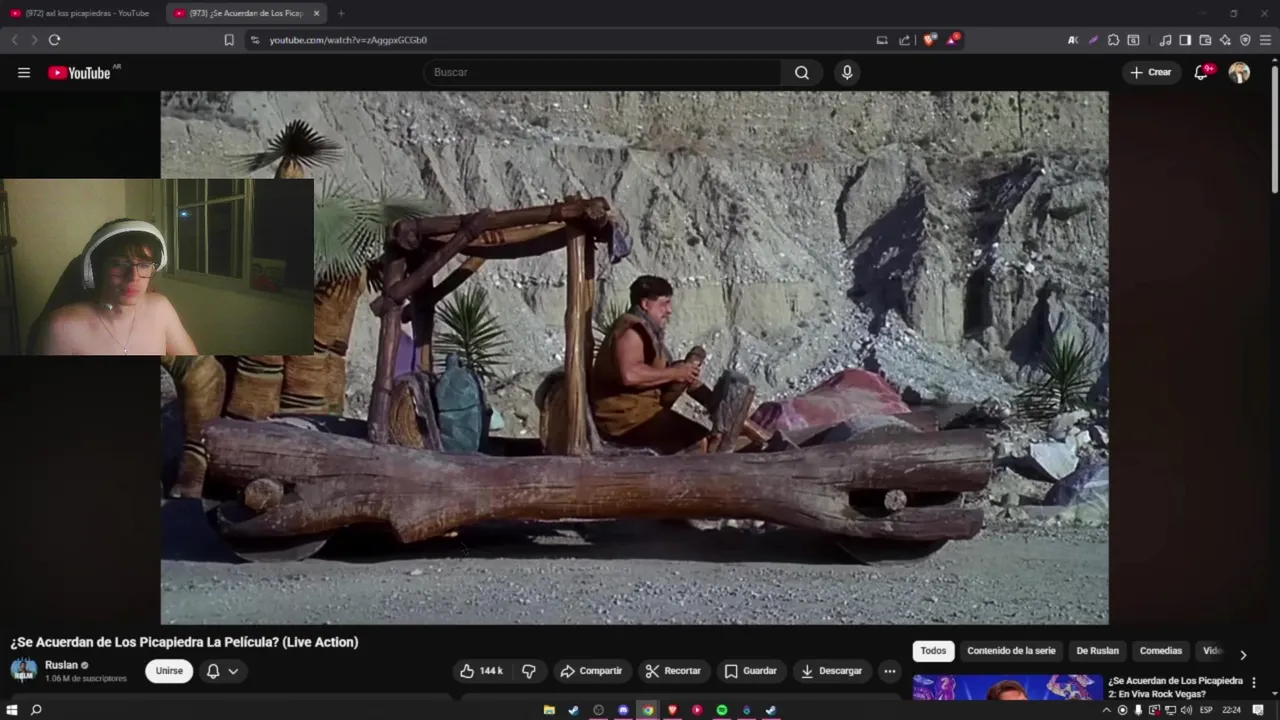The height and width of the screenshot is (720, 1280).
Task: Toggle the browser sidebar panel icon
Action: pyautogui.click(x=1185, y=40)
